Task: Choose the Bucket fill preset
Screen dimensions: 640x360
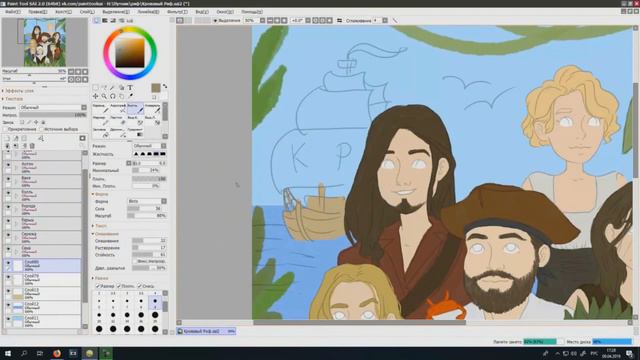Action: (100, 132)
